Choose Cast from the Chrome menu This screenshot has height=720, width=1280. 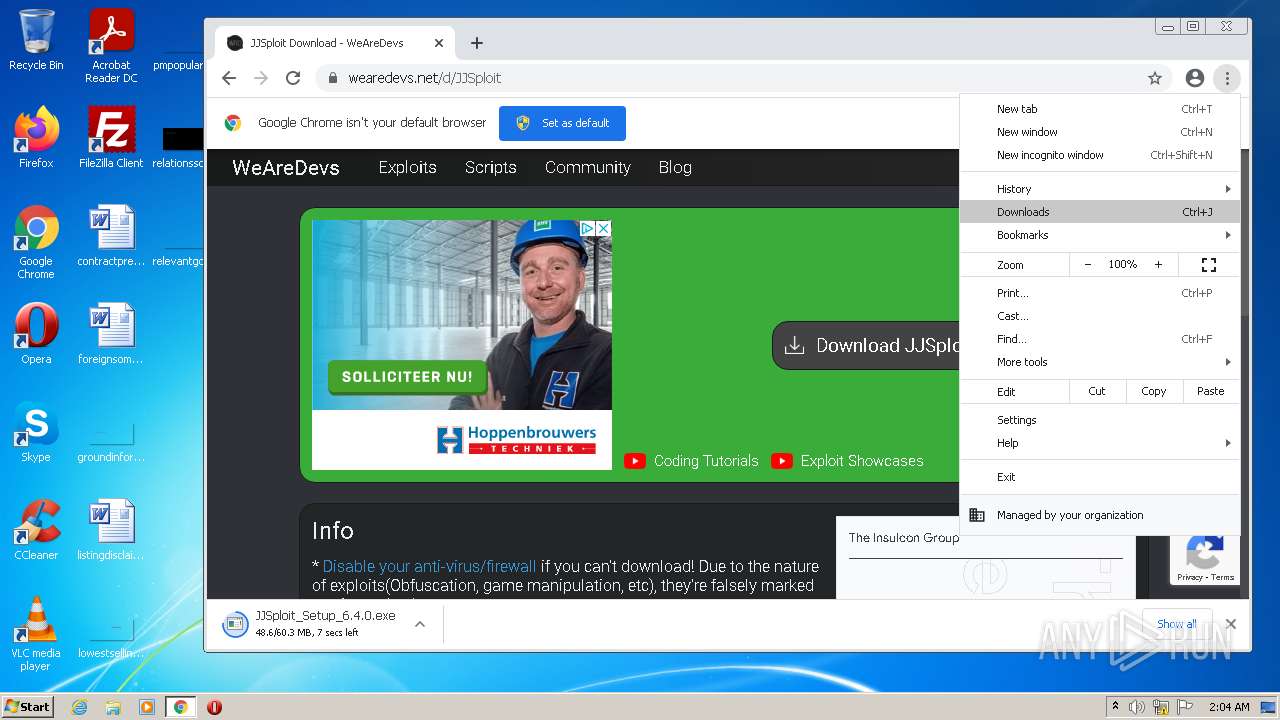coord(1100,316)
